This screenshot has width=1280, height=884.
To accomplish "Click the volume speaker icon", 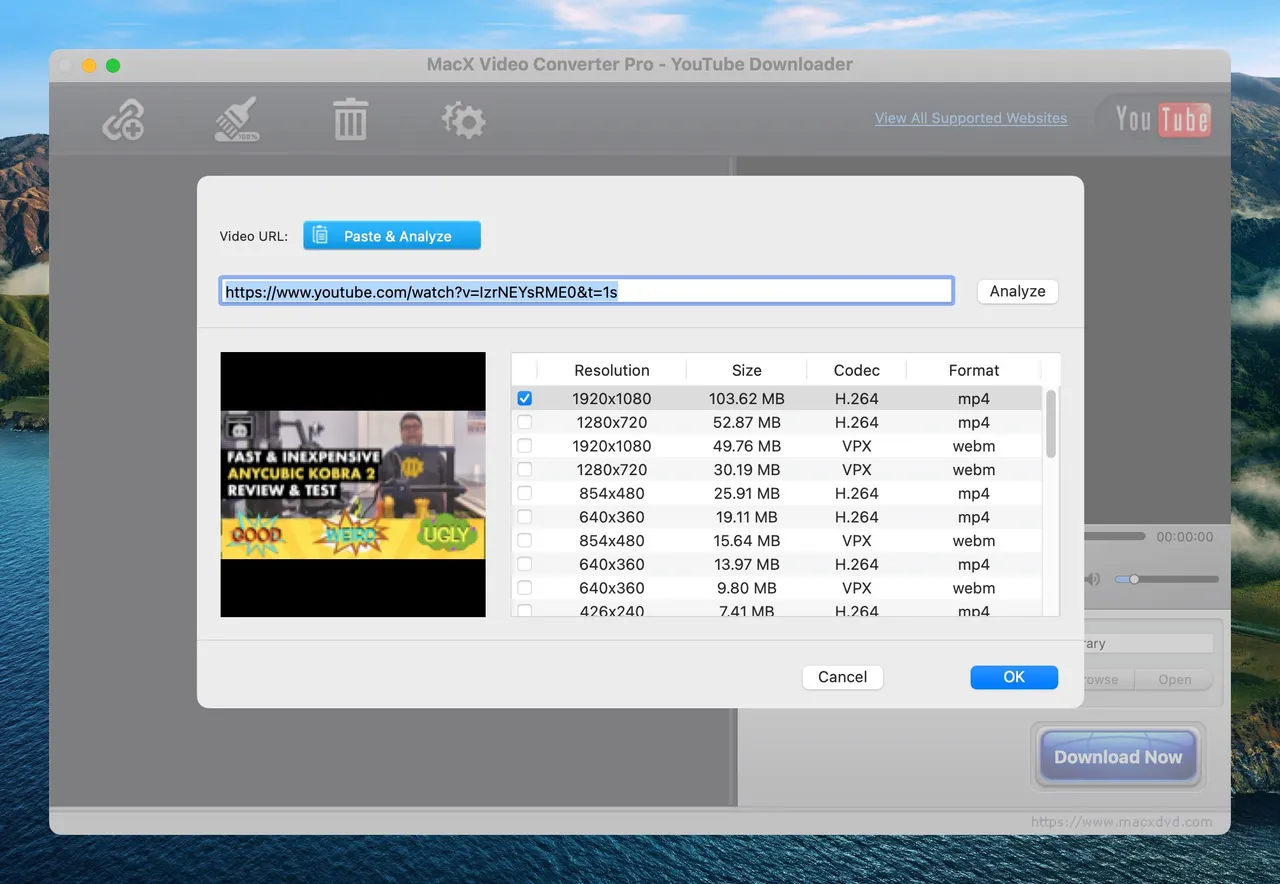I will tap(1092, 579).
